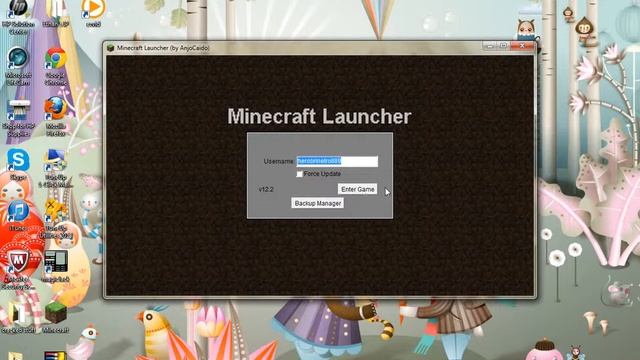The image size is (640, 360).
Task: Click the Username label text
Action: [279, 161]
